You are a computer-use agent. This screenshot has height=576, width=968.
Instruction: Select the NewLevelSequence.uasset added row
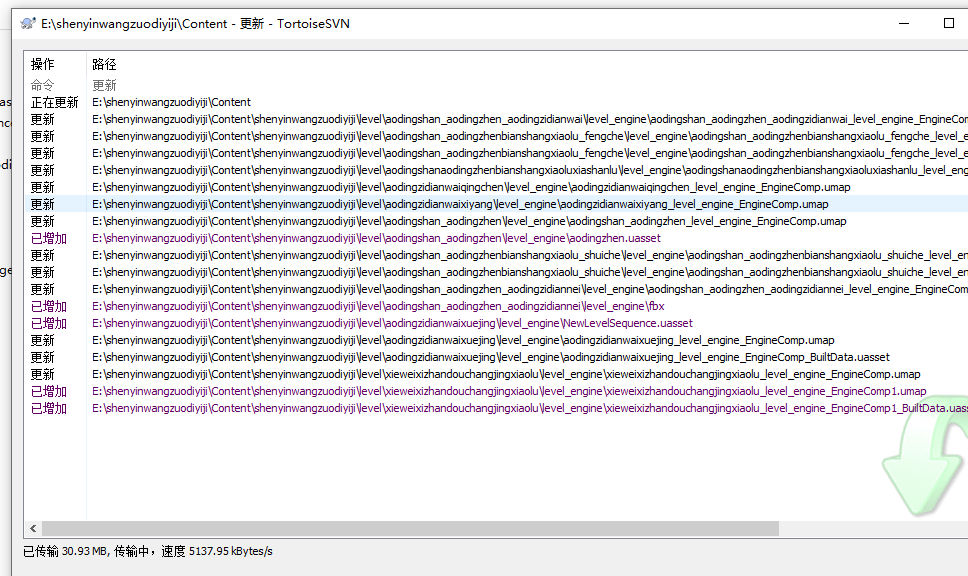[392, 323]
